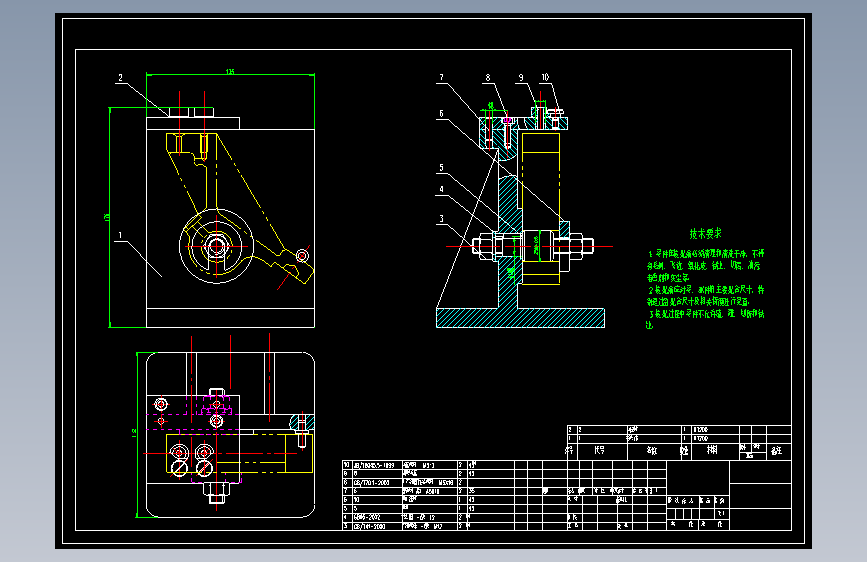Viewport: 867px width, 562px height.
Task: Click part balloon number 2
Action: coord(120,78)
